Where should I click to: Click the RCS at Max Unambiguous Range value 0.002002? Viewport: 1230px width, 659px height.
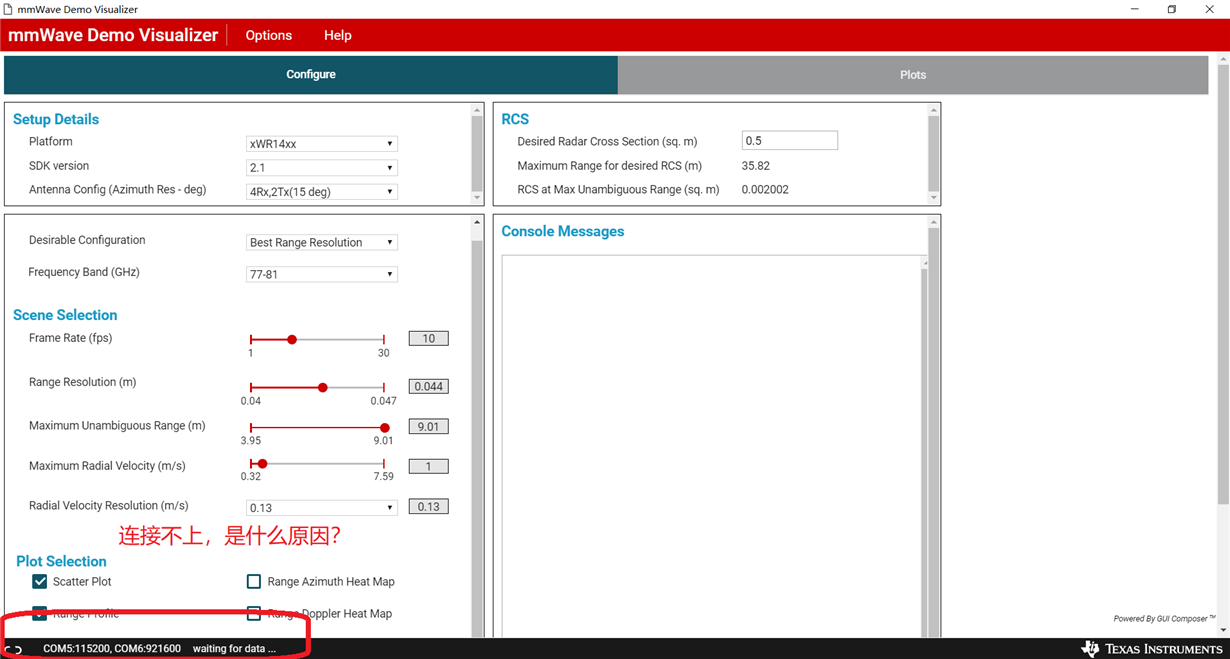765,189
